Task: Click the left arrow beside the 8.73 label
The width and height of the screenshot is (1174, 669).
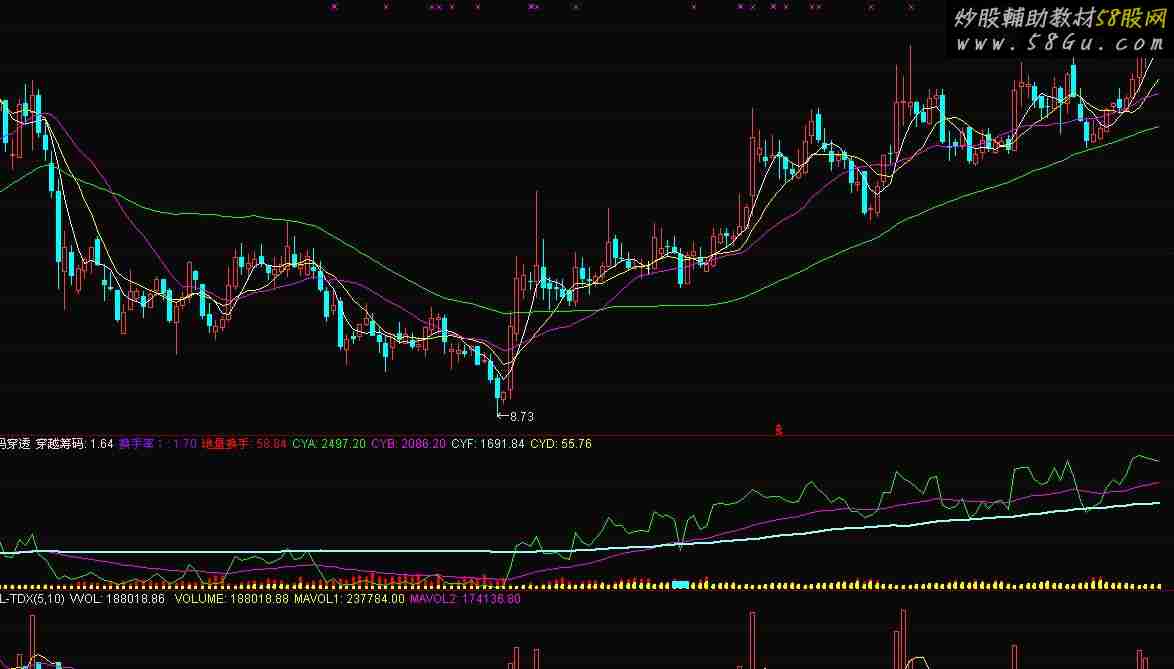Action: (502, 416)
